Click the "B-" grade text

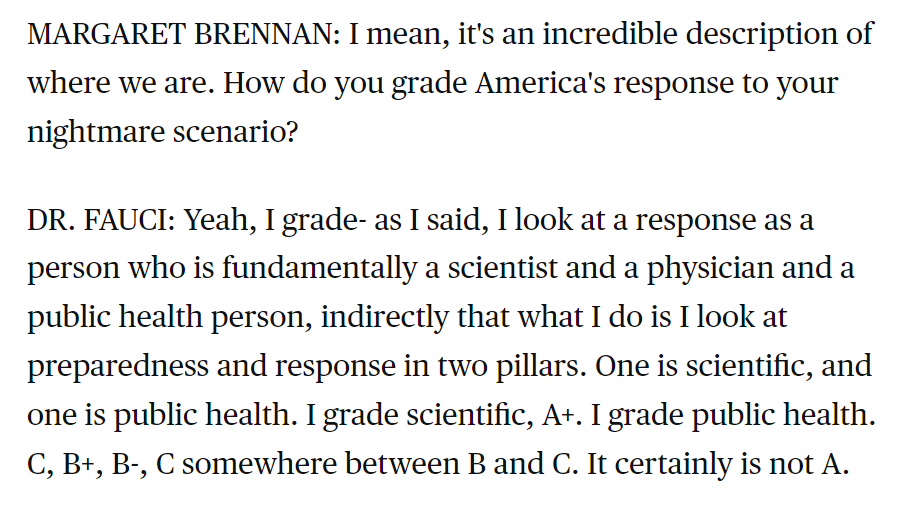click(129, 463)
